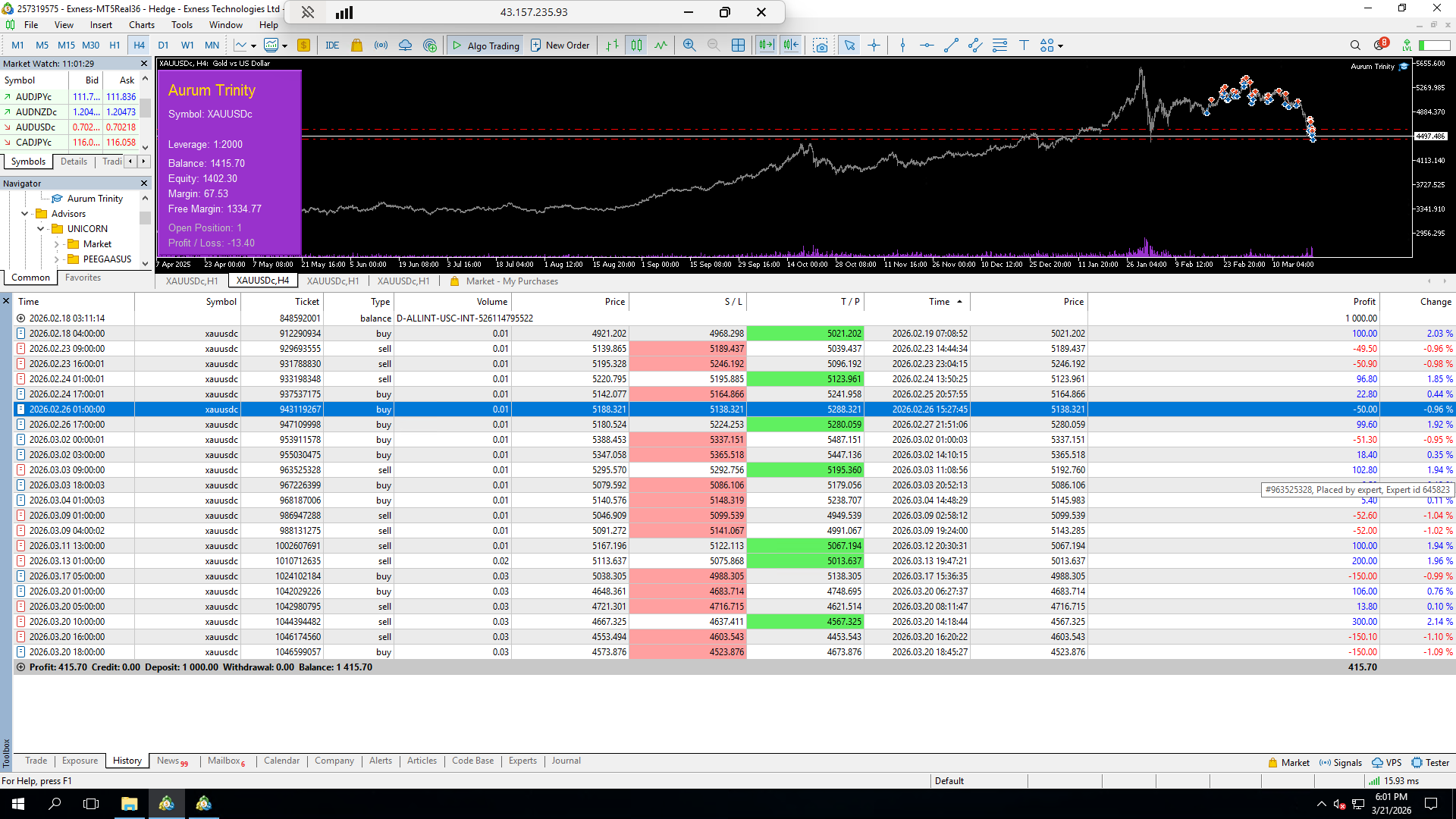
Task: Click the zoom in magnifier icon
Action: tap(689, 45)
